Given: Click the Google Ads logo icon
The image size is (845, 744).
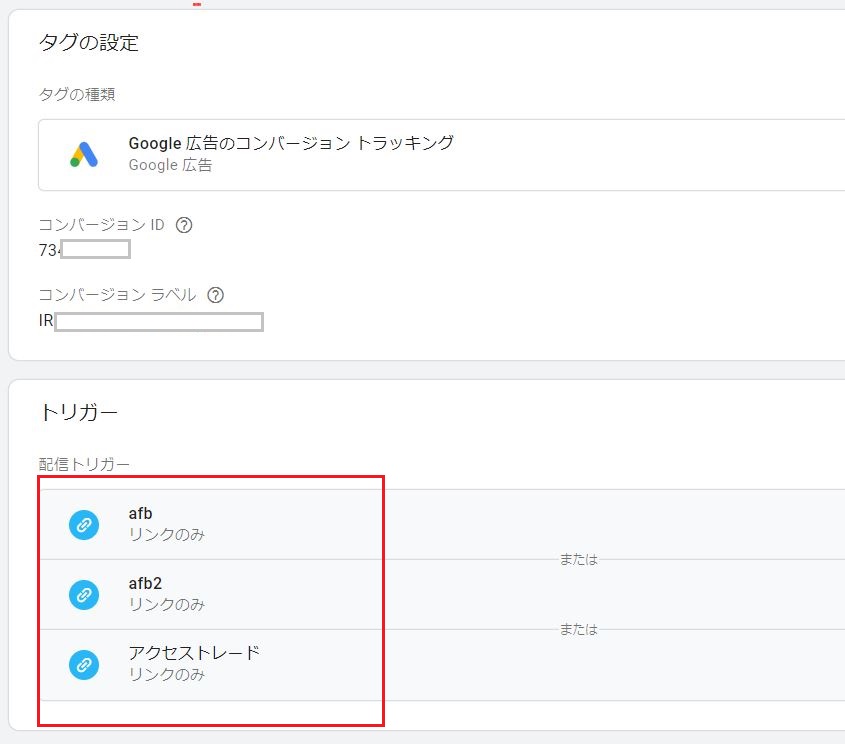Looking at the screenshot, I should (84, 154).
